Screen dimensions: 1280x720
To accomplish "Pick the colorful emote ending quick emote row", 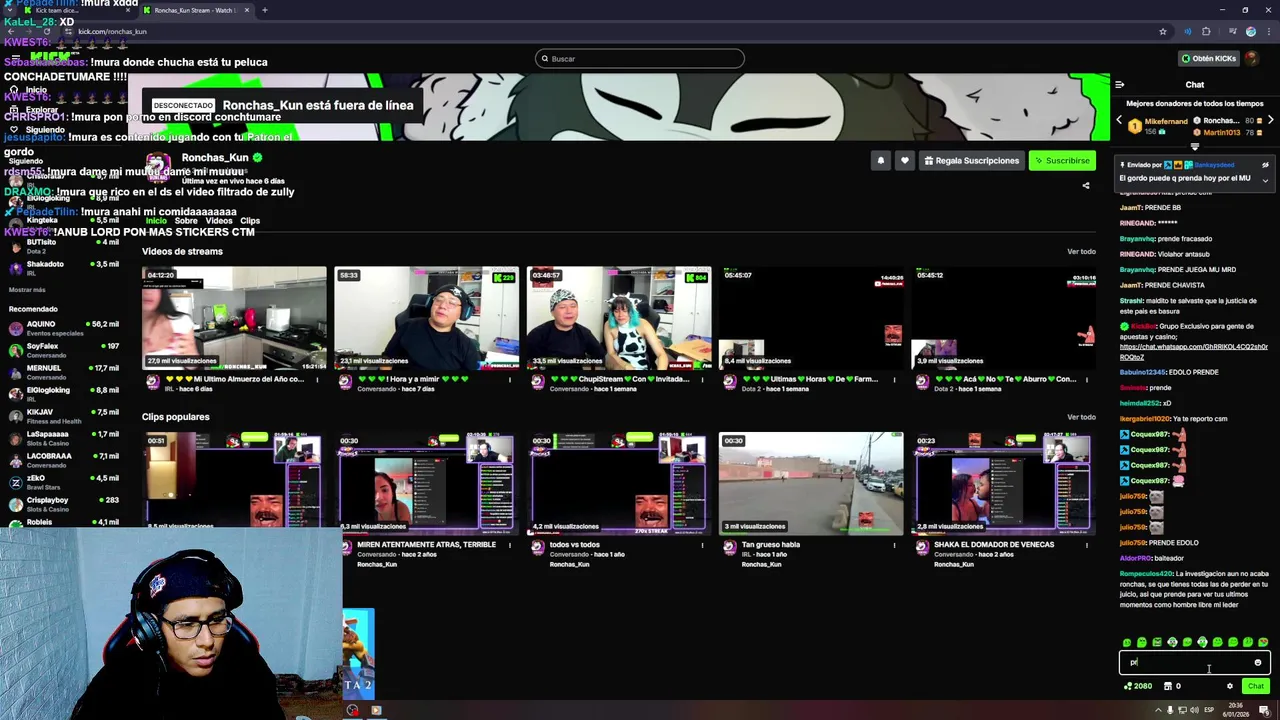I will [1263, 642].
